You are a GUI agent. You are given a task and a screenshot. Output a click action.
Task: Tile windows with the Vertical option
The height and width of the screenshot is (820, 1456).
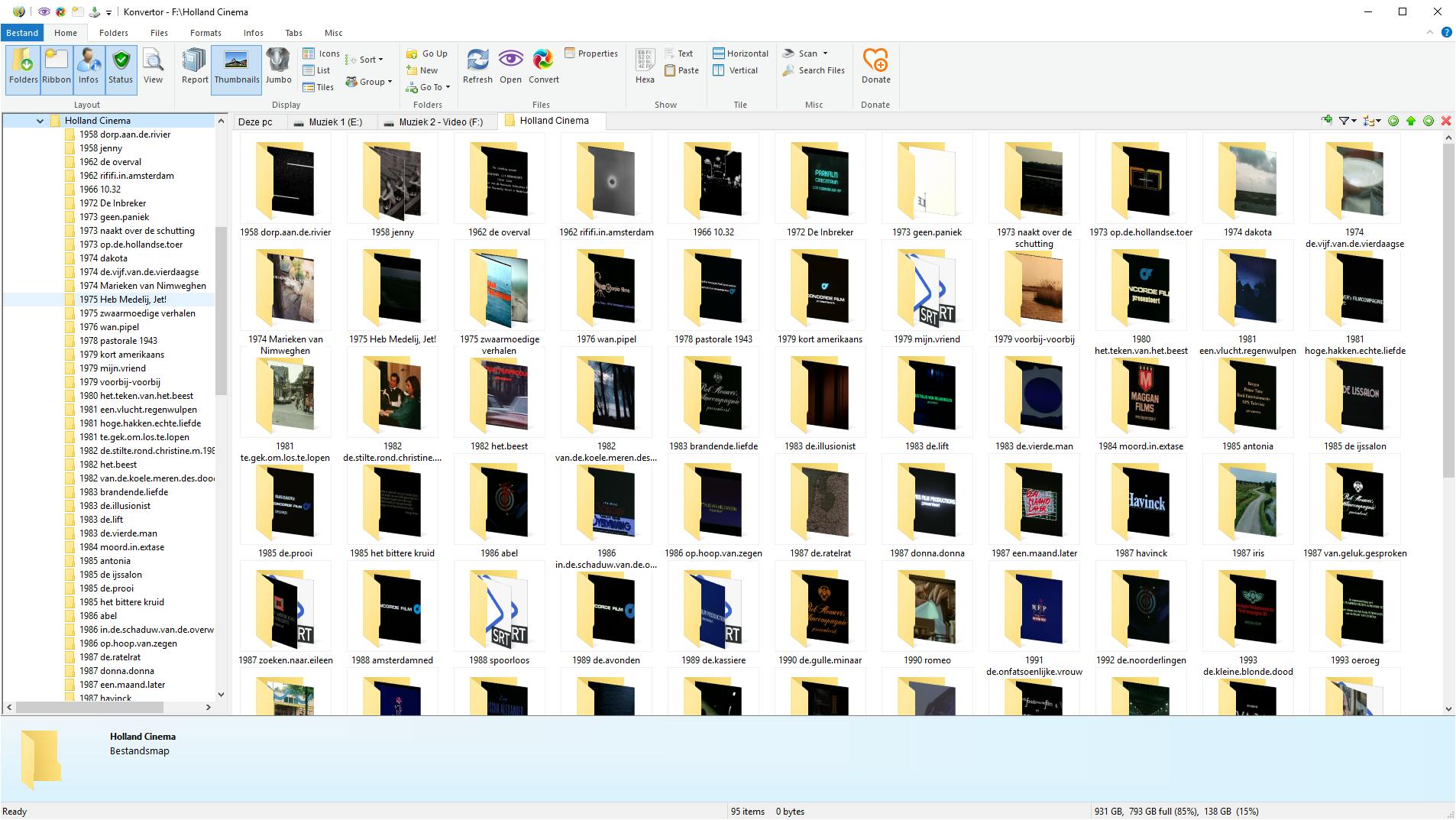pyautogui.click(x=735, y=70)
